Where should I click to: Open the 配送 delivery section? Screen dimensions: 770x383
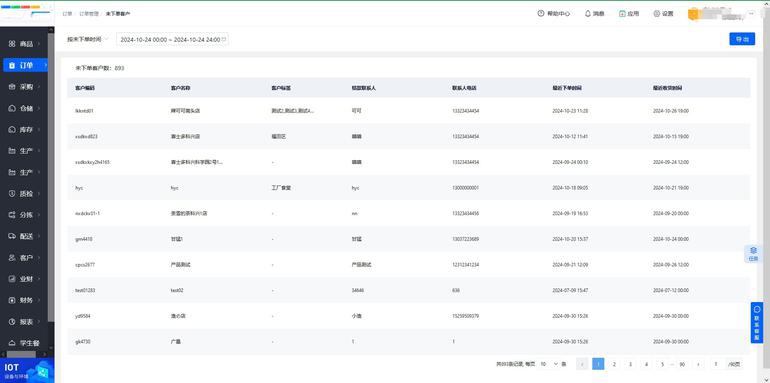tap(24, 236)
